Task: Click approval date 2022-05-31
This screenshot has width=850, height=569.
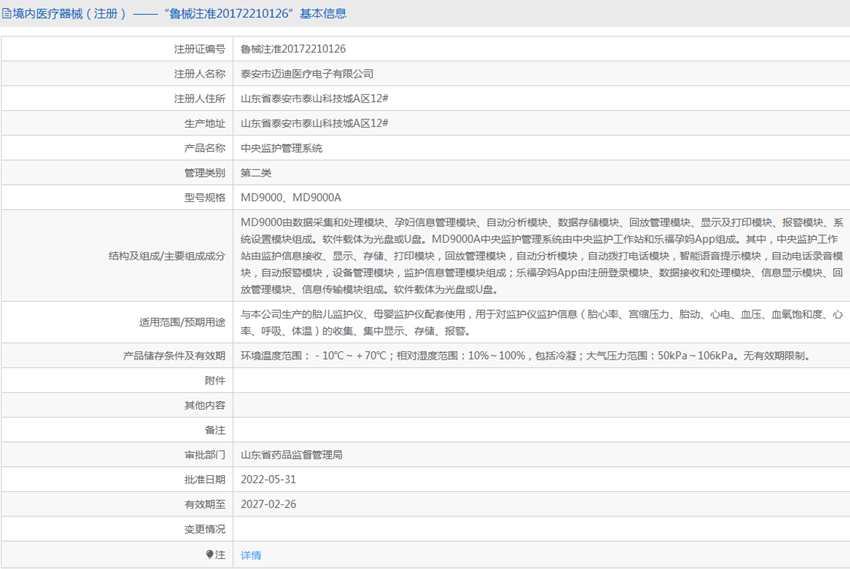Action: 268,480
